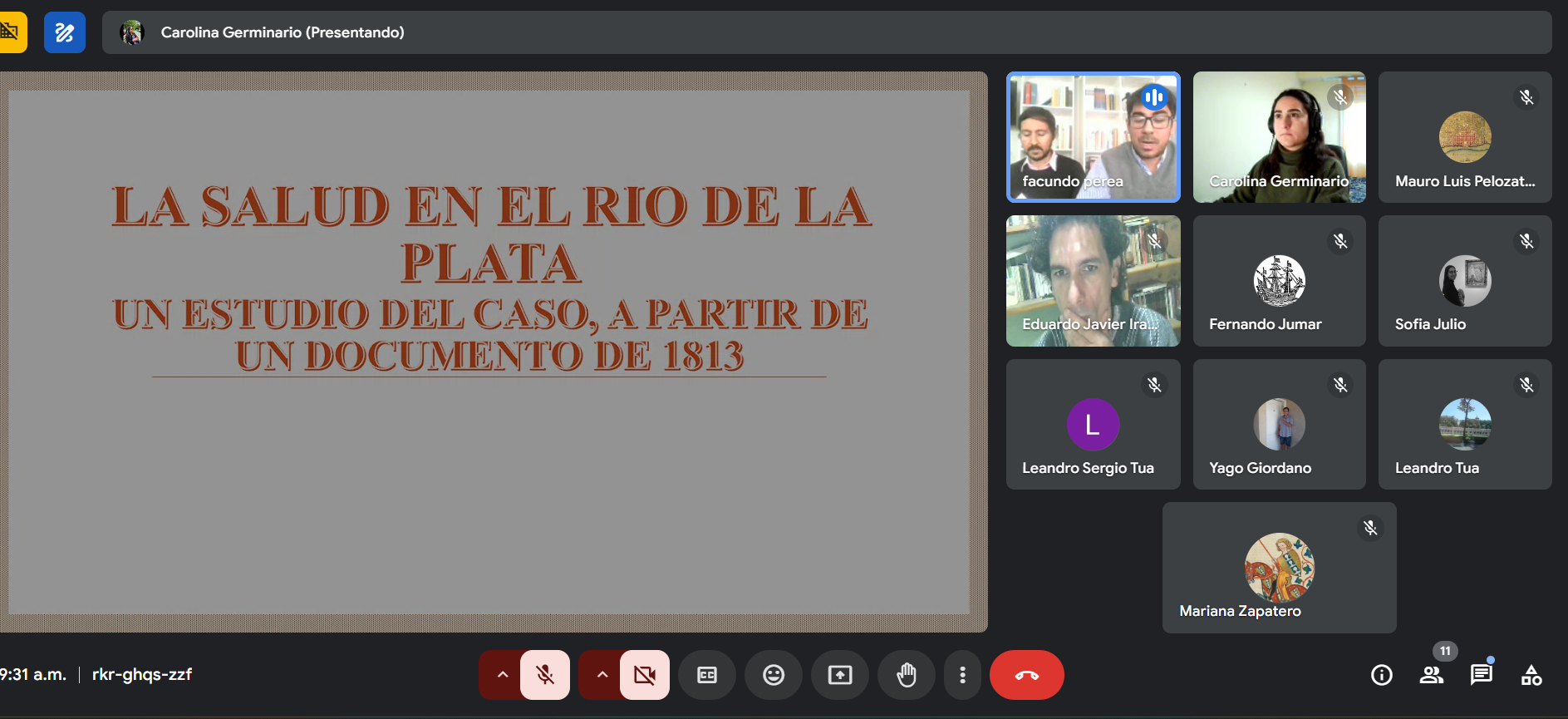The image size is (1568, 719).
Task: Show the participants list panel
Action: pyautogui.click(x=1431, y=675)
